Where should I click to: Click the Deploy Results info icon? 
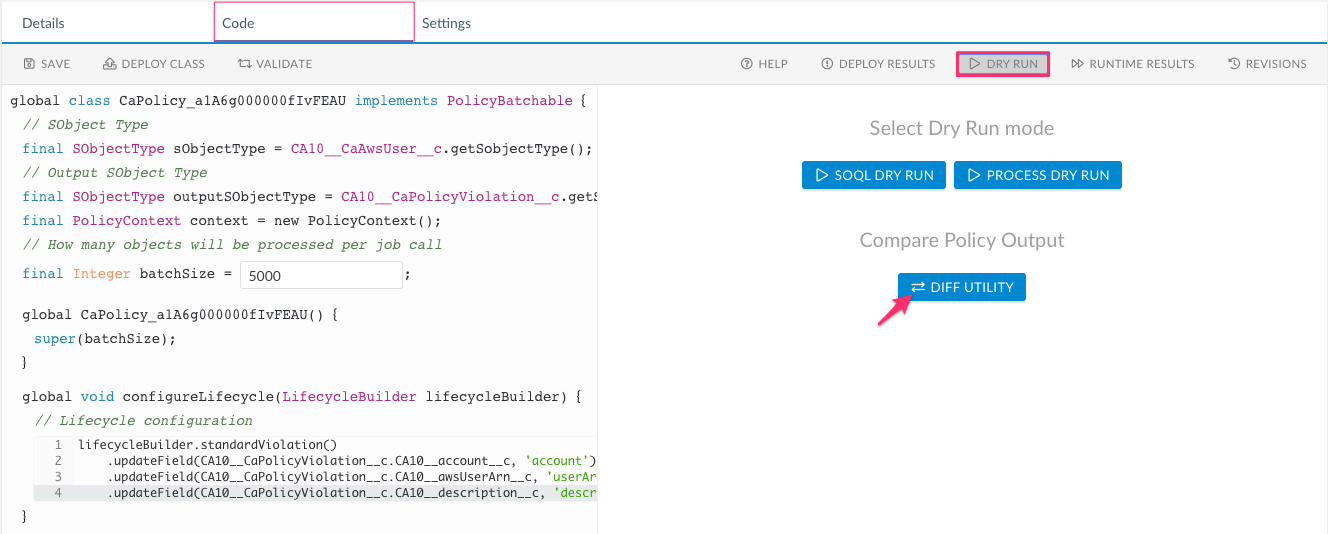[827, 64]
